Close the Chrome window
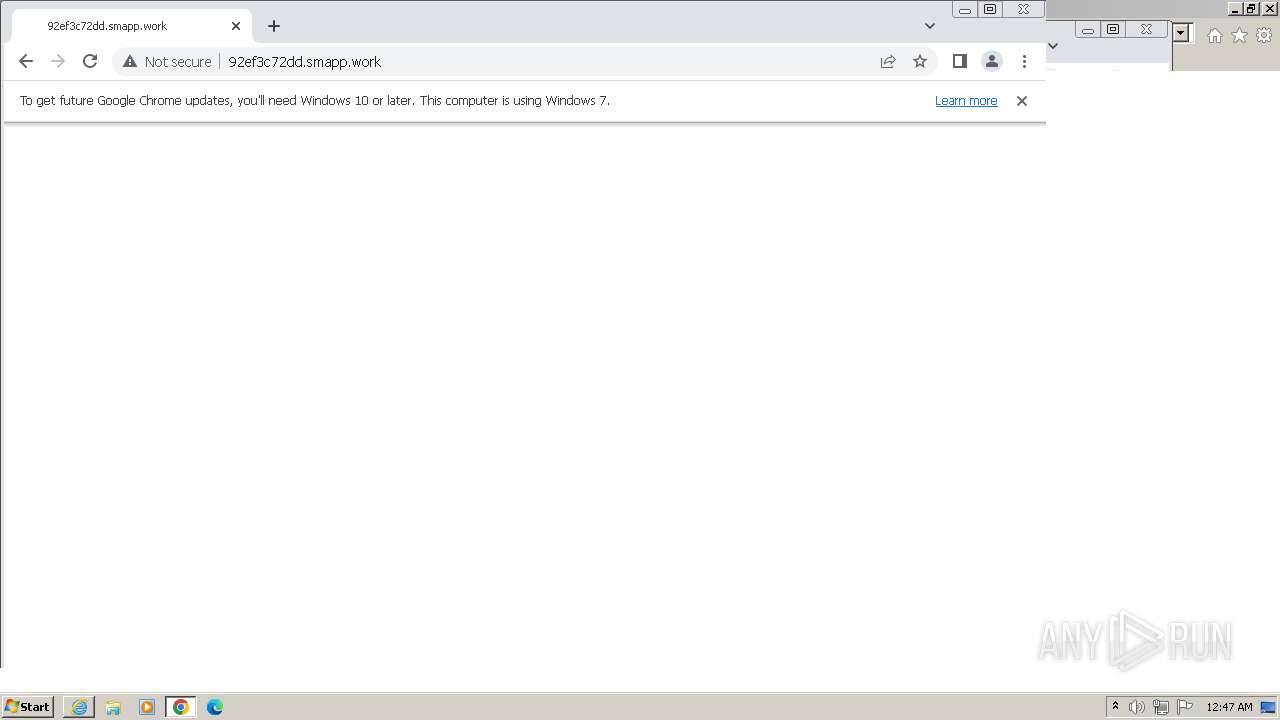Screen dimensions: 1280x720 pyautogui.click(x=1023, y=9)
